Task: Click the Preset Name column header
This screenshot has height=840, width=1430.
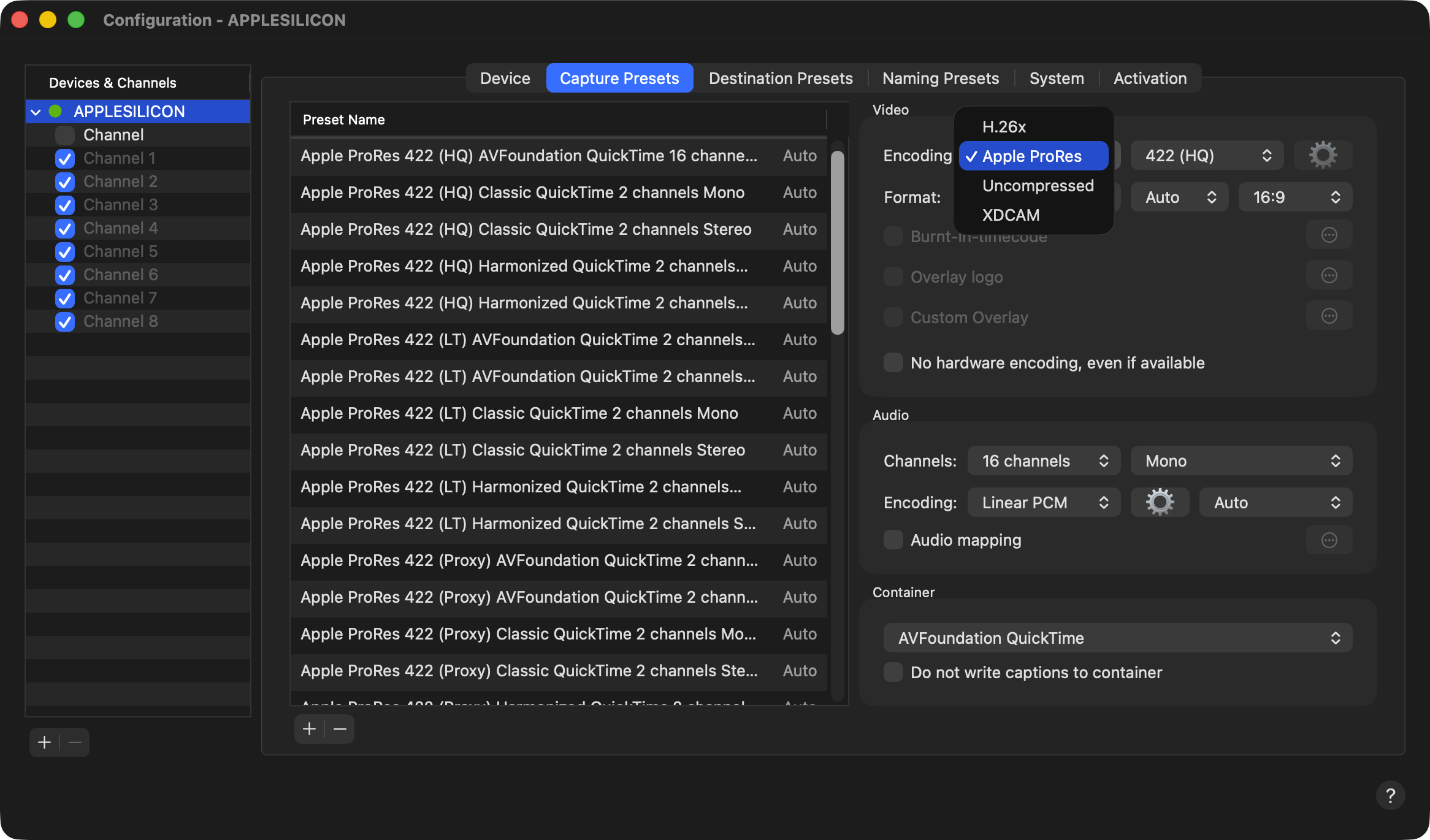Action: [558, 120]
